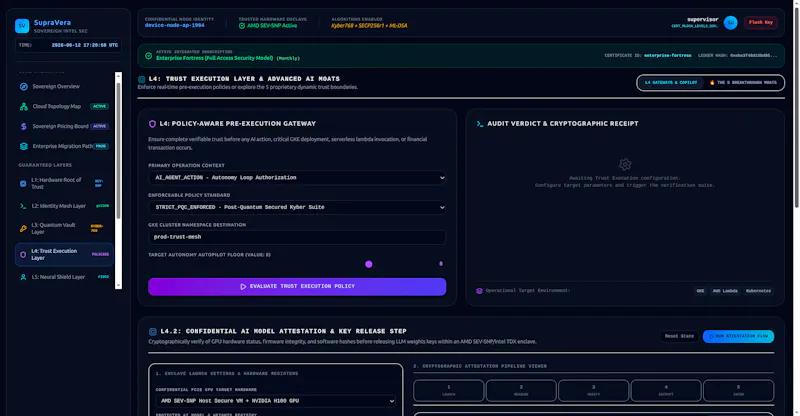Screen dimensions: 800x416
Task: Click the supervisor username label
Action: pyautogui.click(x=703, y=20)
